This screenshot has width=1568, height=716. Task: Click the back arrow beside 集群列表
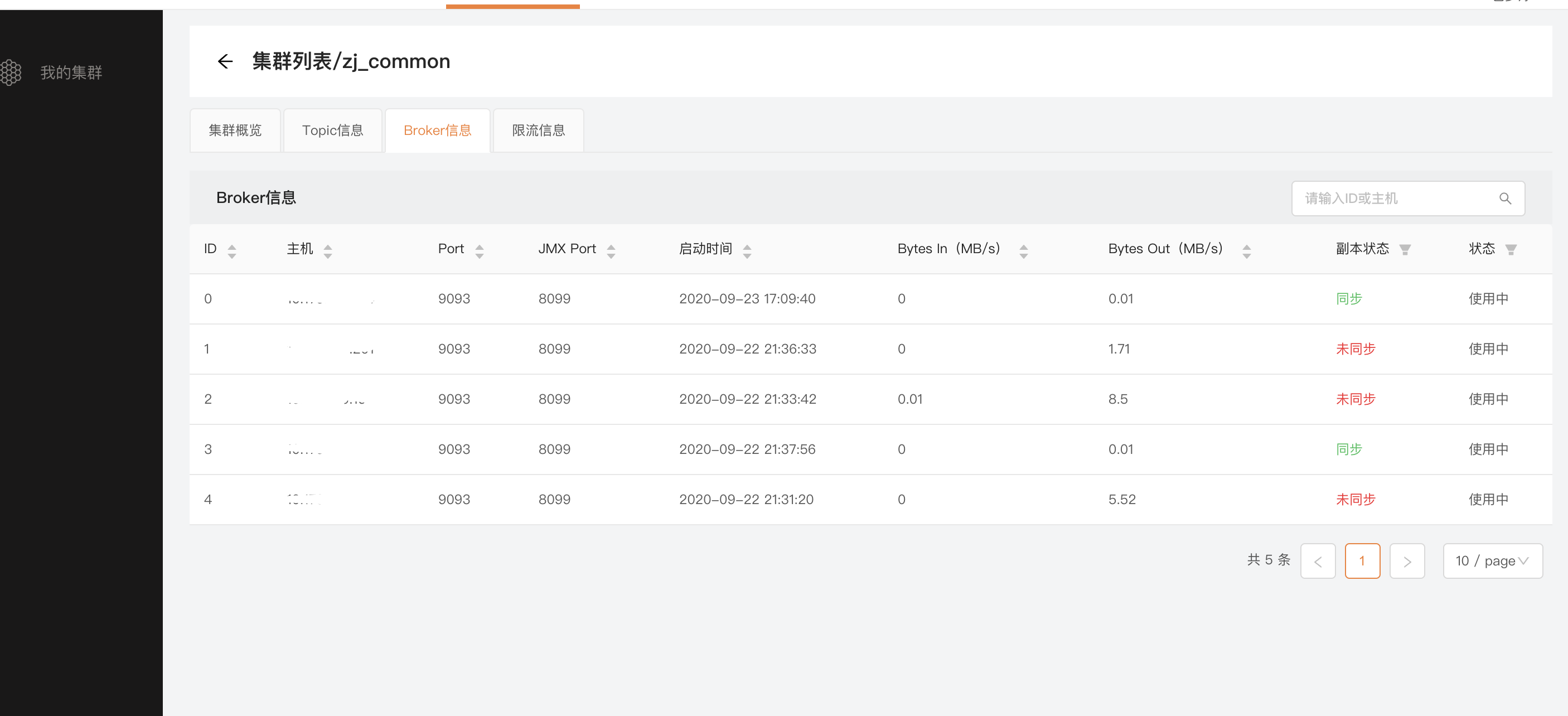225,61
